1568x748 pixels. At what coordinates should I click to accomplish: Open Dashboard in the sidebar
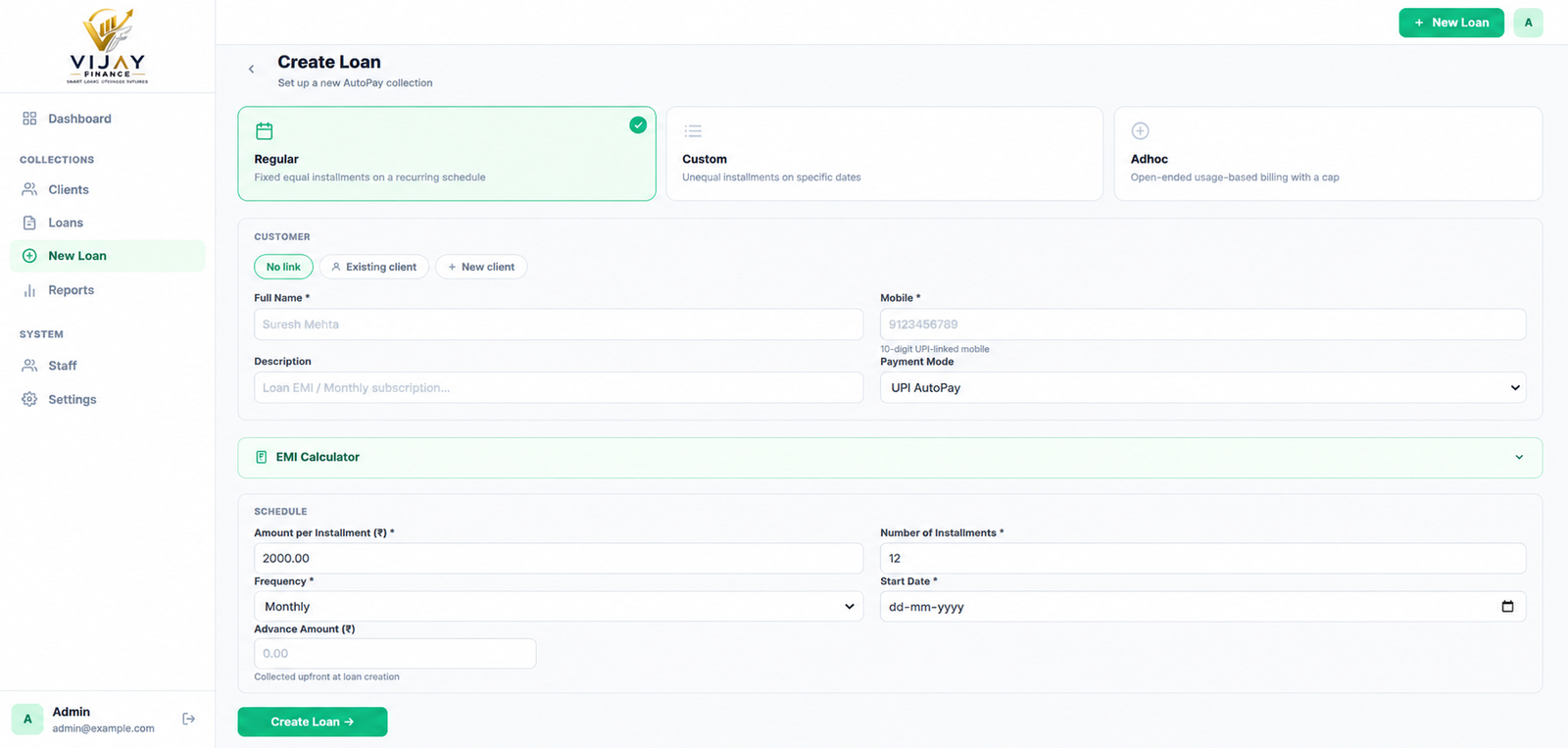click(x=108, y=119)
